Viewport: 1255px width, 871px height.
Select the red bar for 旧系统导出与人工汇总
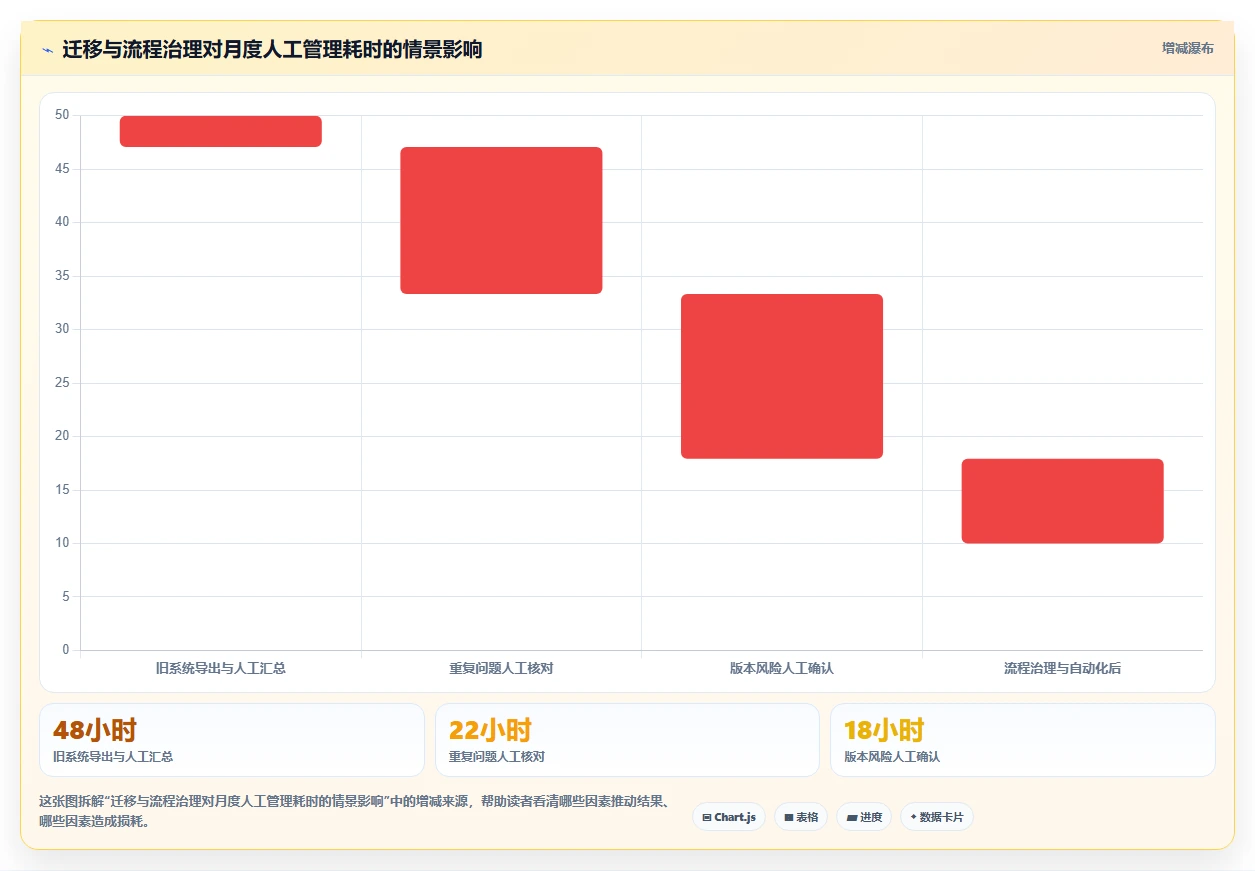pos(221,131)
